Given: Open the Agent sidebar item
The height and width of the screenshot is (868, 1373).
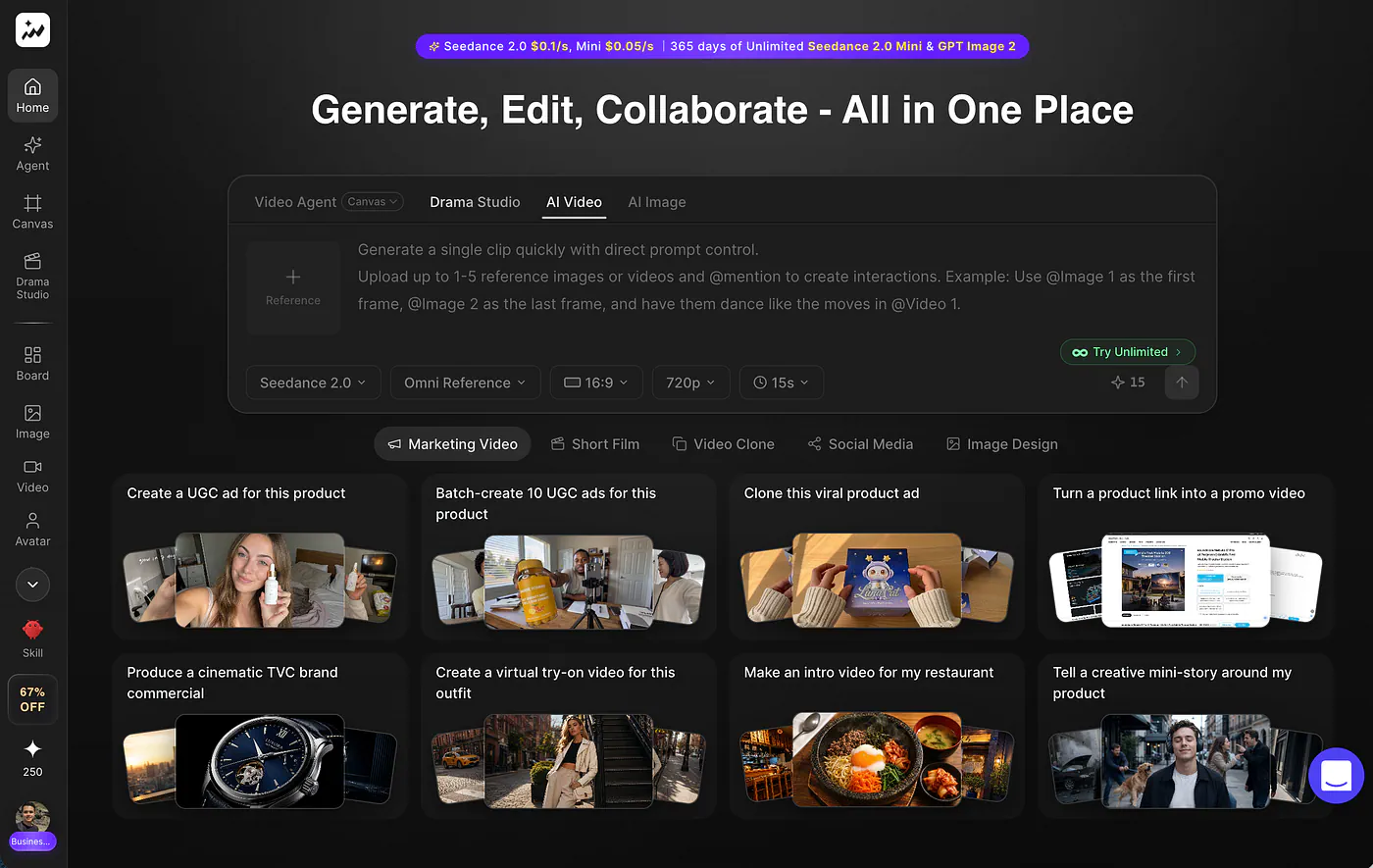Looking at the screenshot, I should tap(32, 153).
